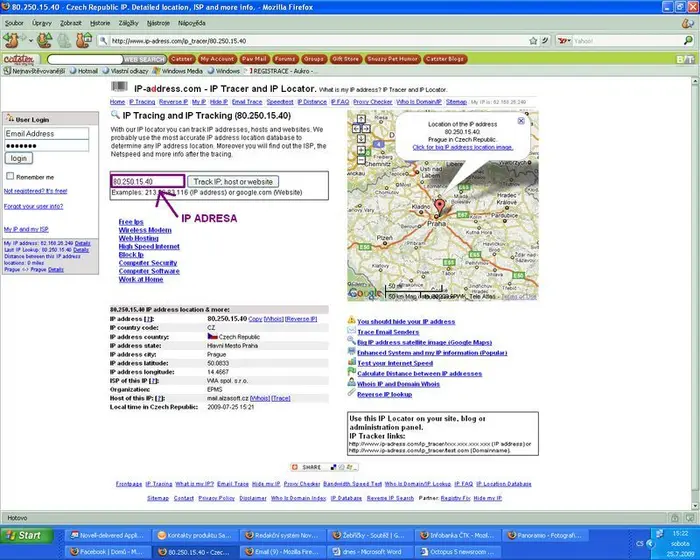This screenshot has height=560, width=700.
Task: Open the Zobrazit menu
Action: 71,23
